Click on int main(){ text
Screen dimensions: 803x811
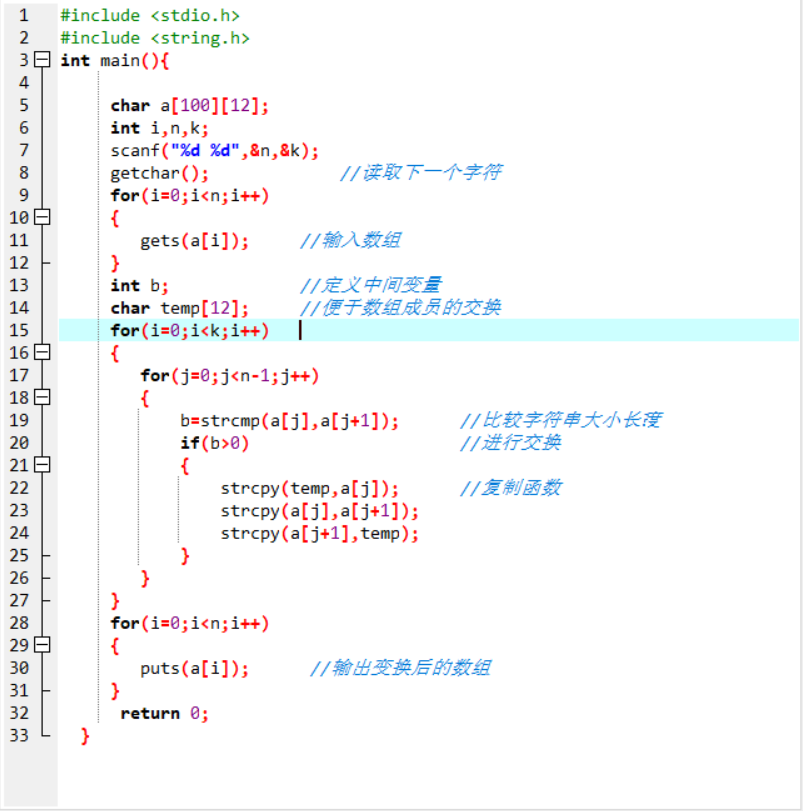114,61
